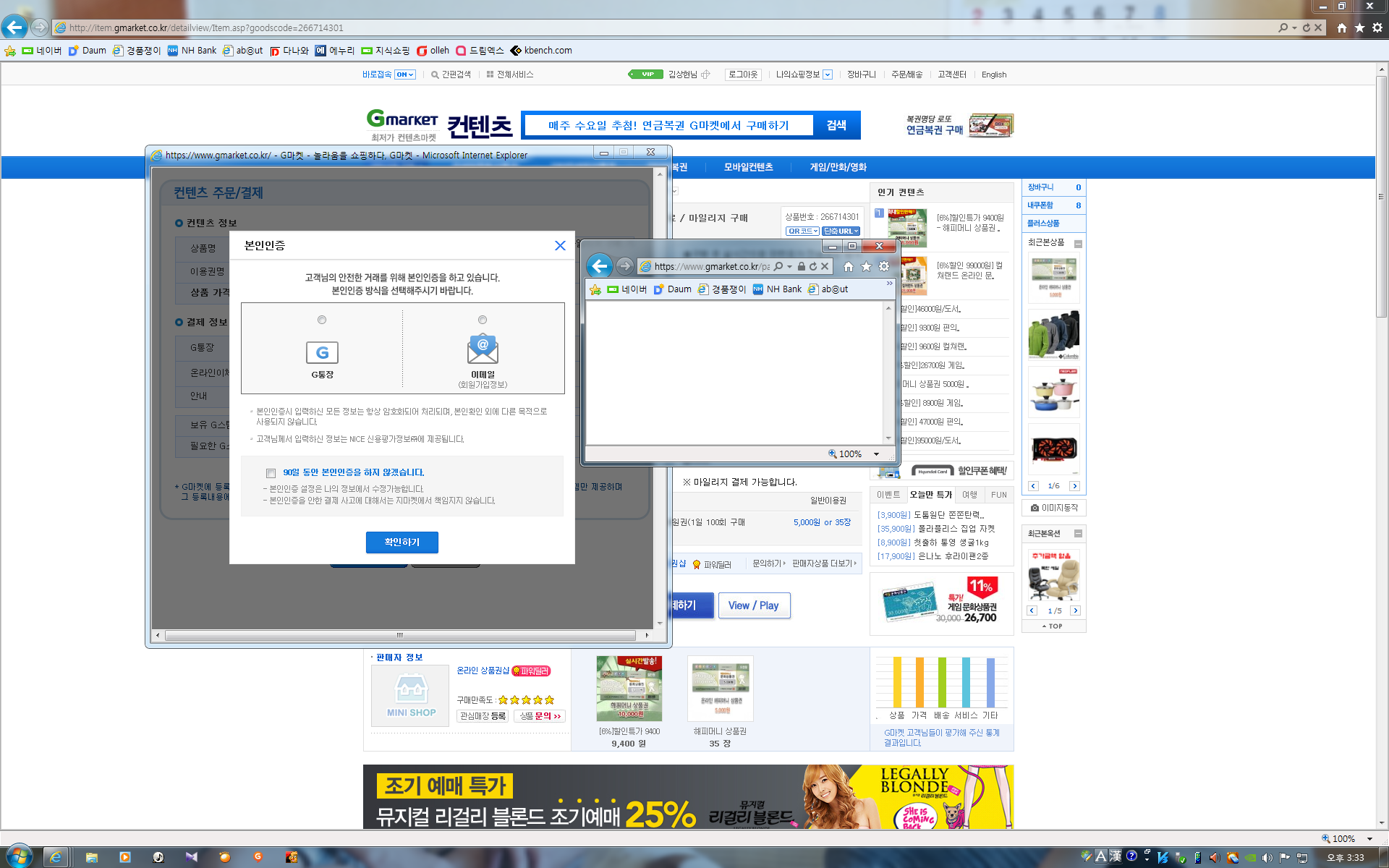Image resolution: width=1389 pixels, height=868 pixels.
Task: Refresh the main browser page
Action: (1307, 27)
